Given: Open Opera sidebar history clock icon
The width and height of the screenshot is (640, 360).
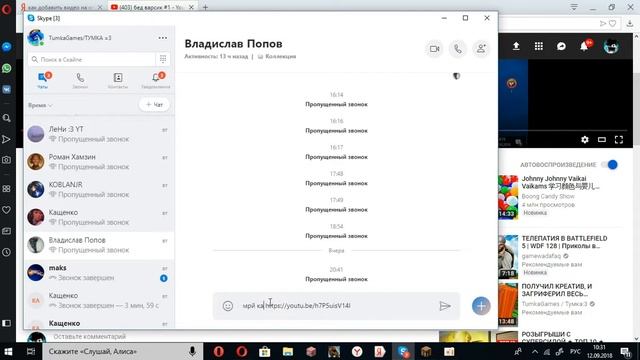Looking at the screenshot, I should click(7, 252).
